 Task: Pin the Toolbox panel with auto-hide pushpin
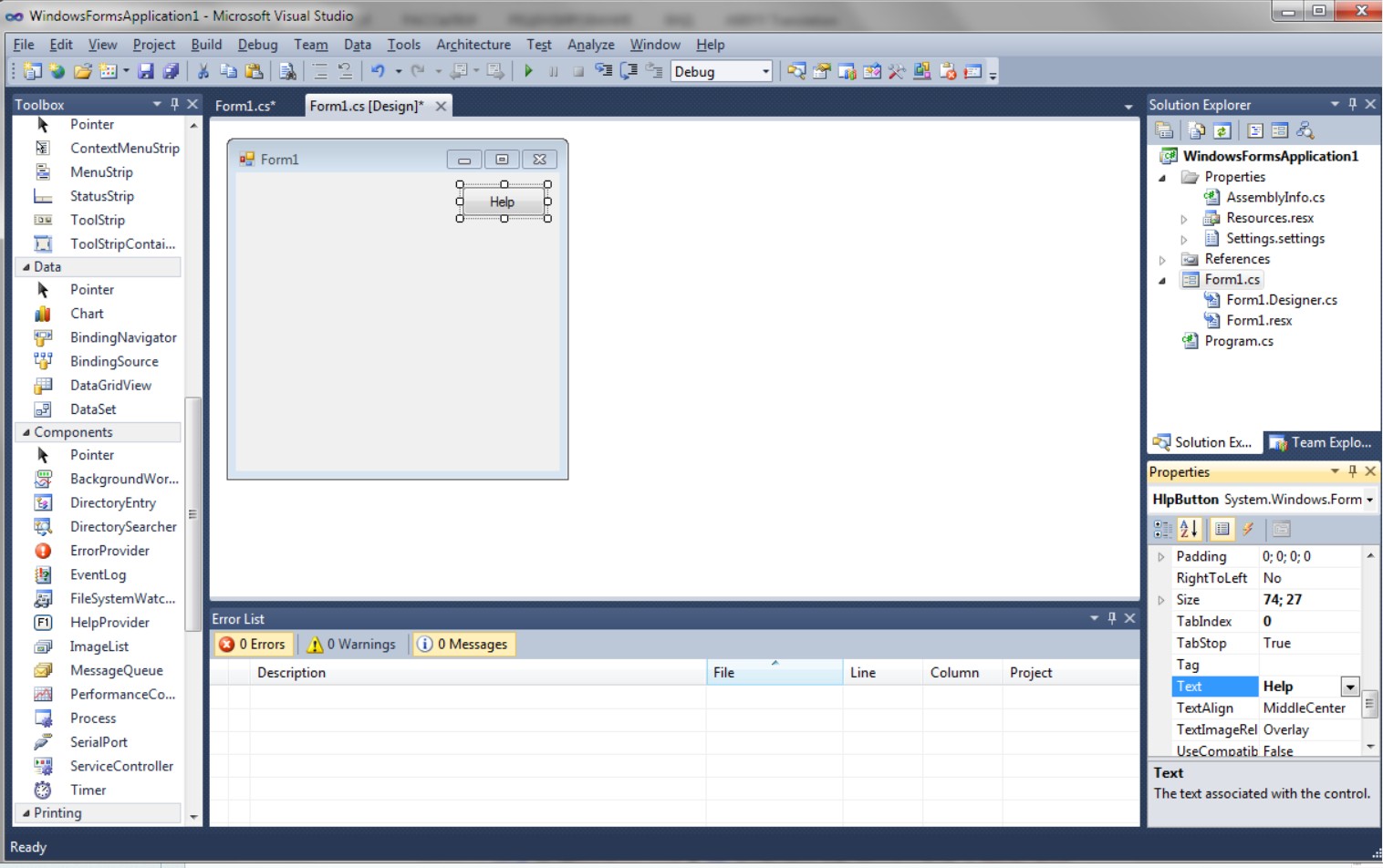(174, 104)
